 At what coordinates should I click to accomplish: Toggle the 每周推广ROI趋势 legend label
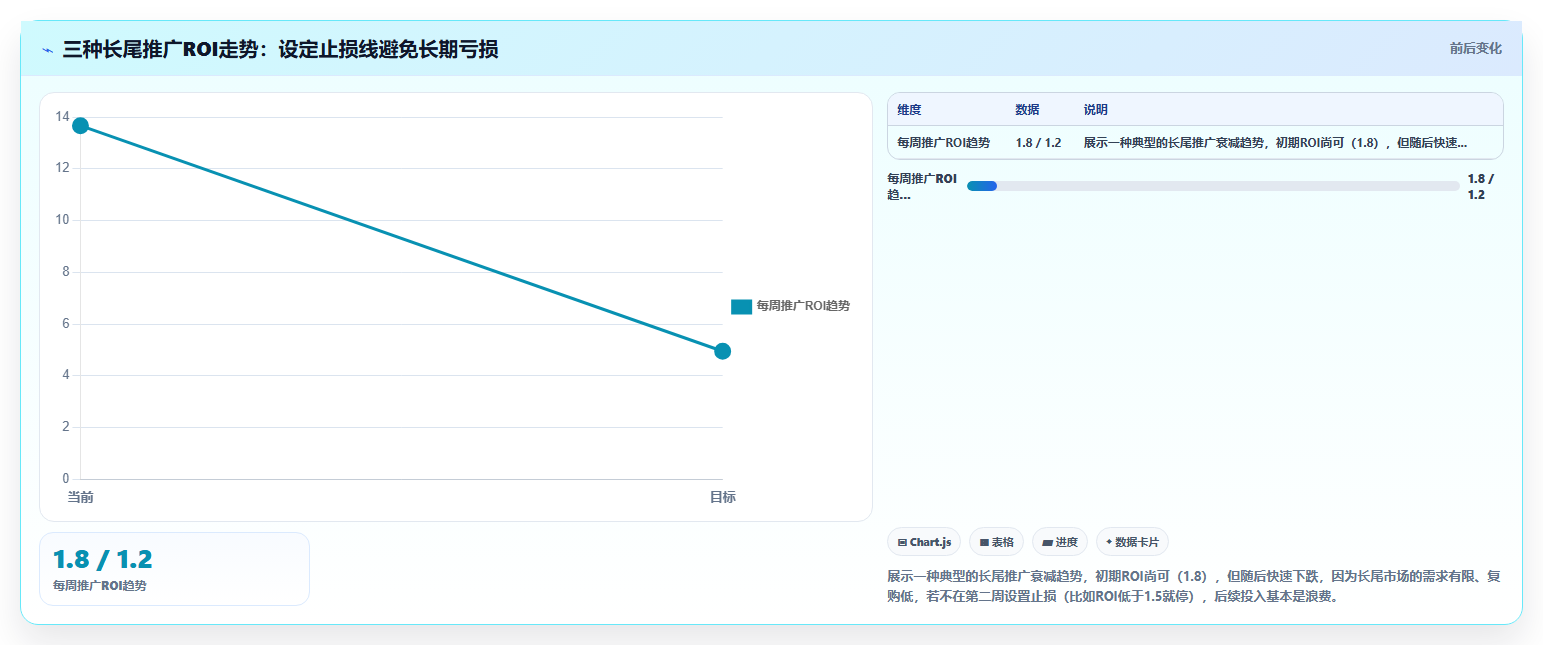(803, 306)
